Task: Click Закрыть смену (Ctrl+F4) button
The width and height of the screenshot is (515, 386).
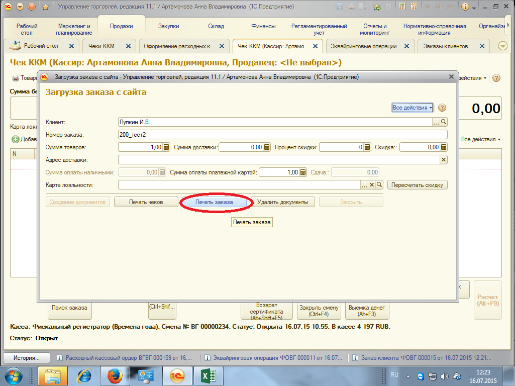Action: pyautogui.click(x=319, y=311)
